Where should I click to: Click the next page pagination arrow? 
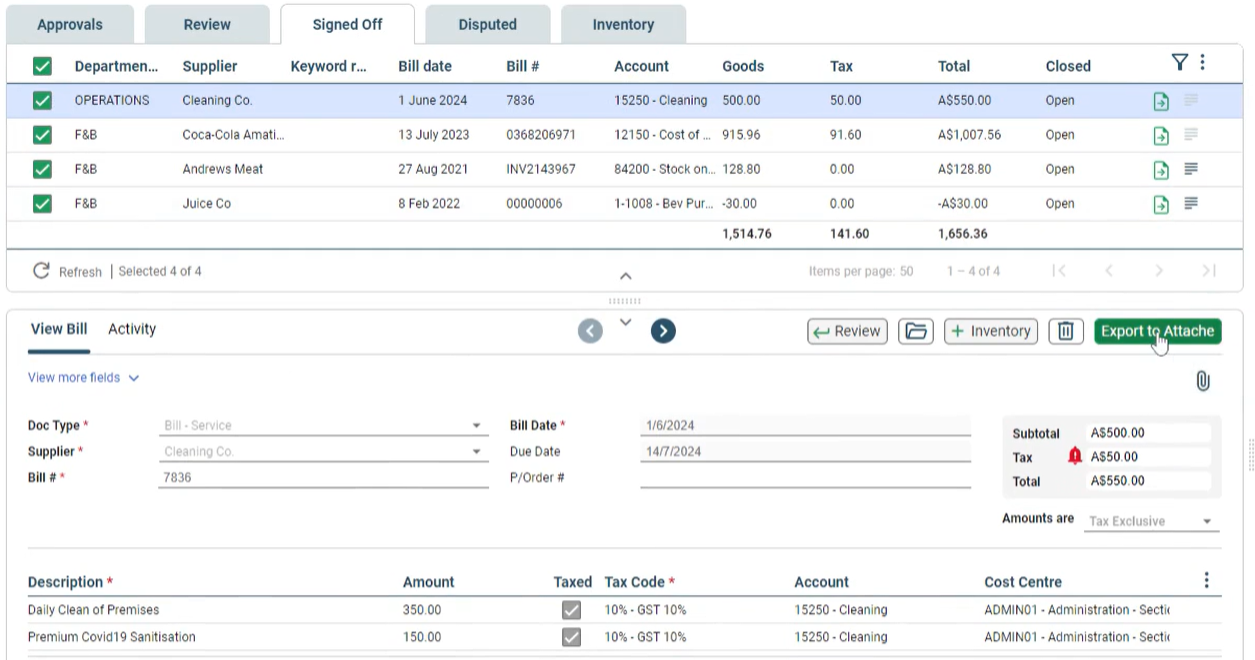point(1159,271)
